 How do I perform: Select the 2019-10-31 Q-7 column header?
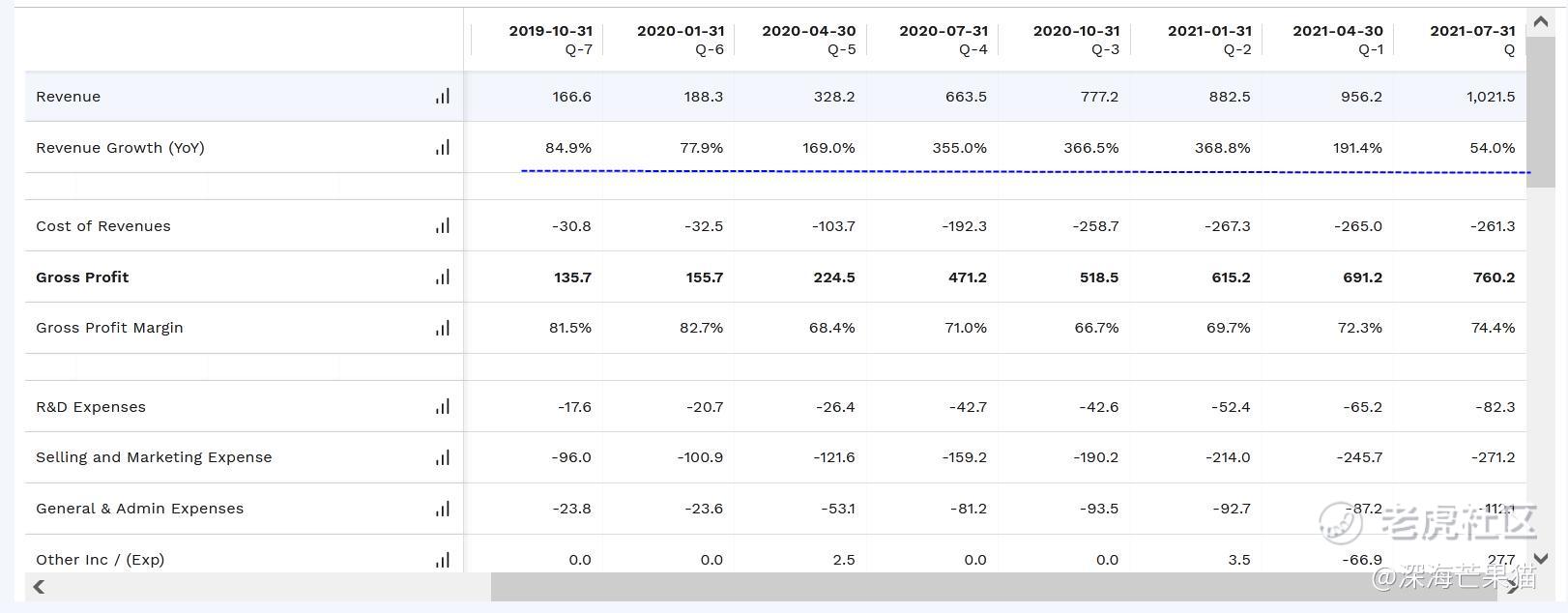click(x=551, y=40)
